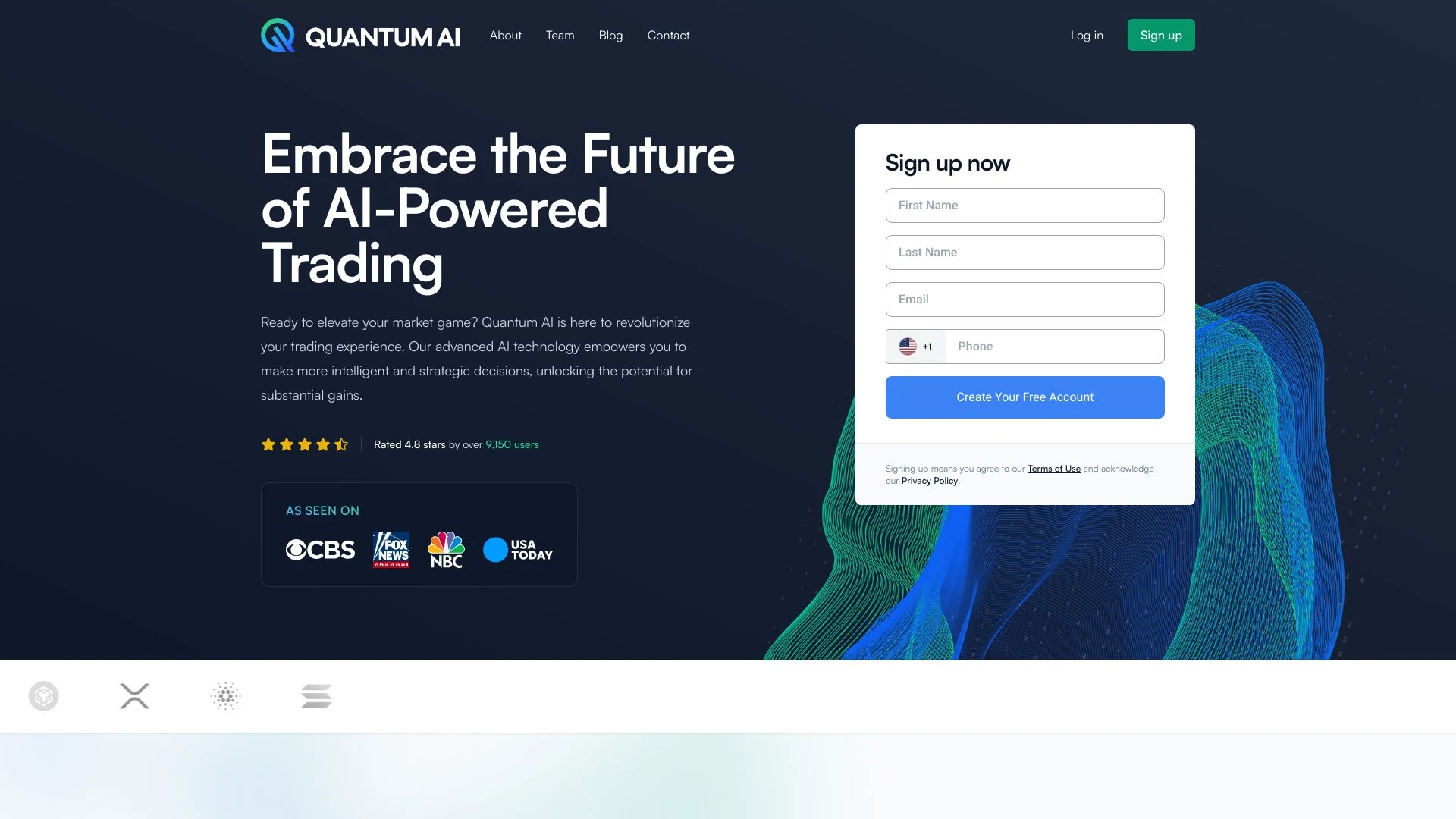Click the Email input field

point(1025,299)
